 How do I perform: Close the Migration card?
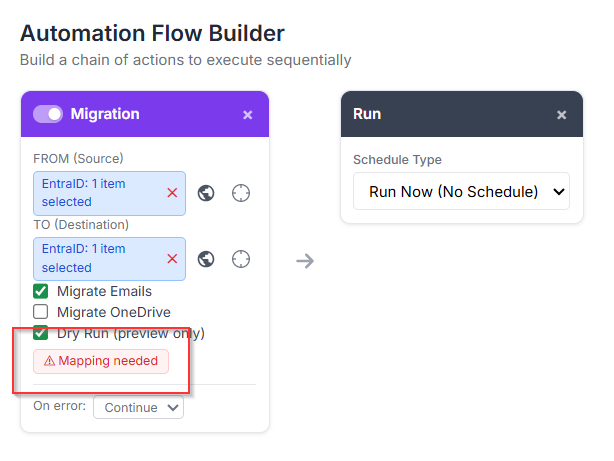248,115
